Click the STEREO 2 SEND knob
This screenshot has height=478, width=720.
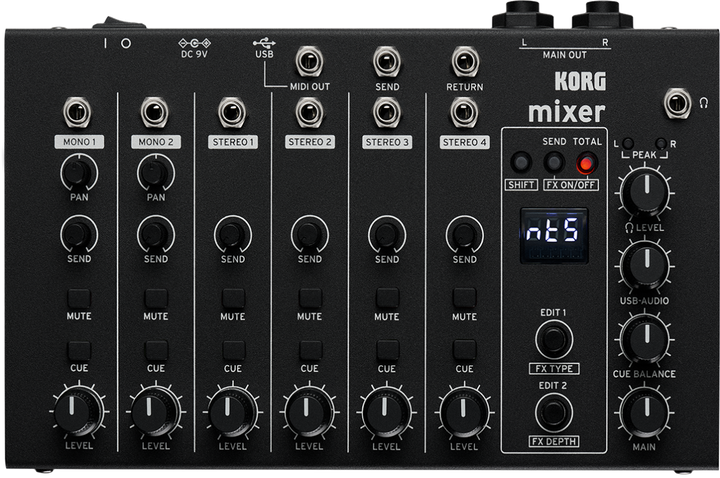310,234
